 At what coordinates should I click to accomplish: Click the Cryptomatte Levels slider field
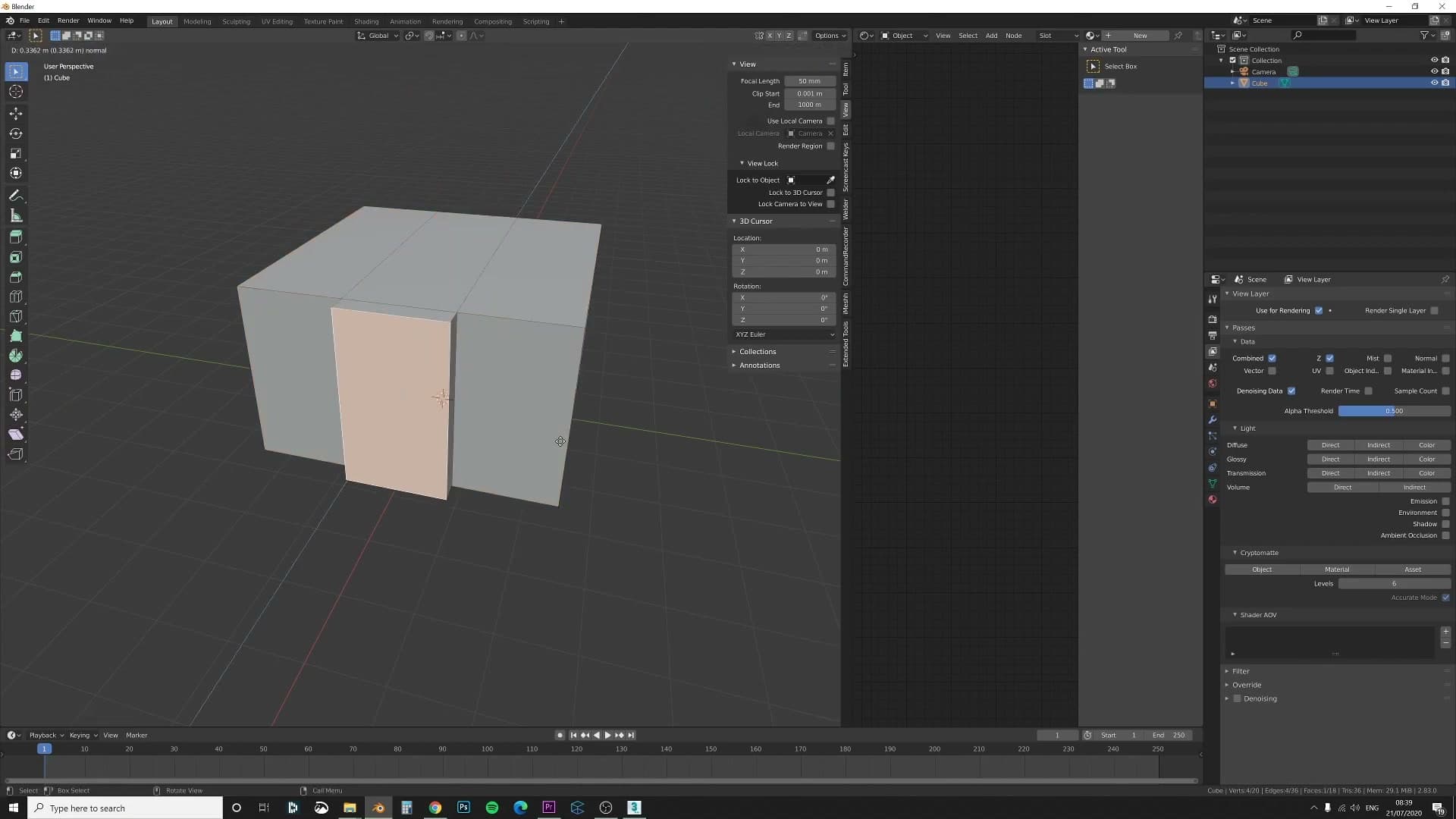tap(1394, 584)
